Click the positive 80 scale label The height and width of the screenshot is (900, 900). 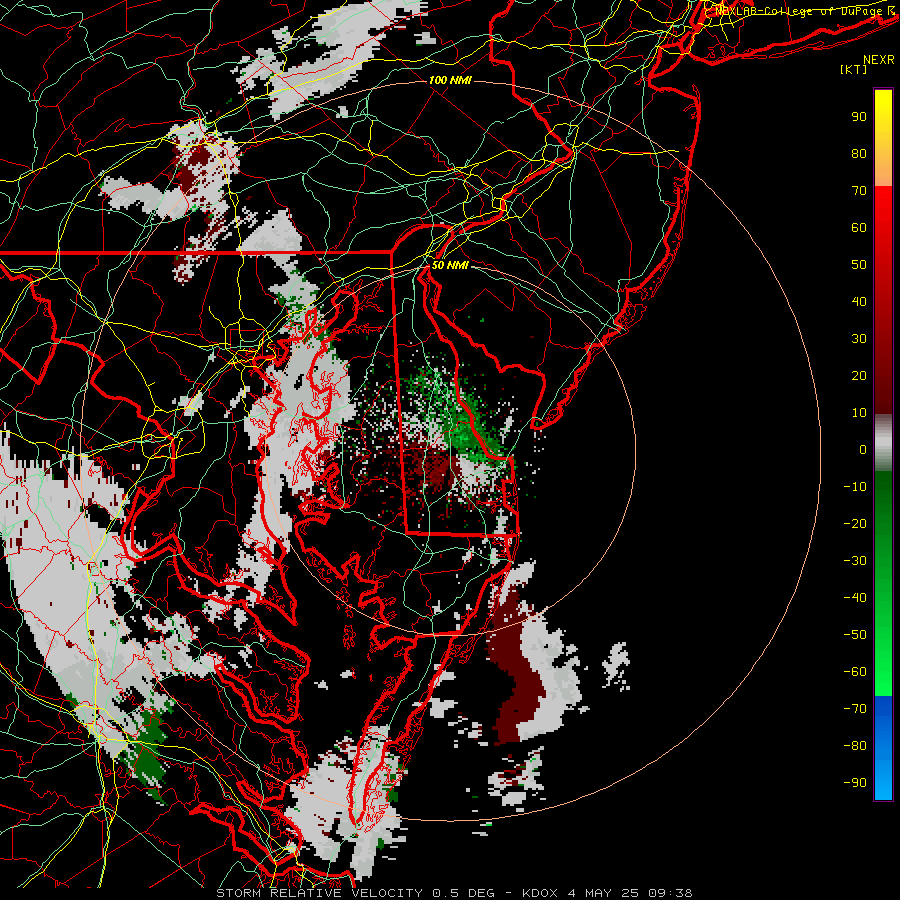pos(859,154)
